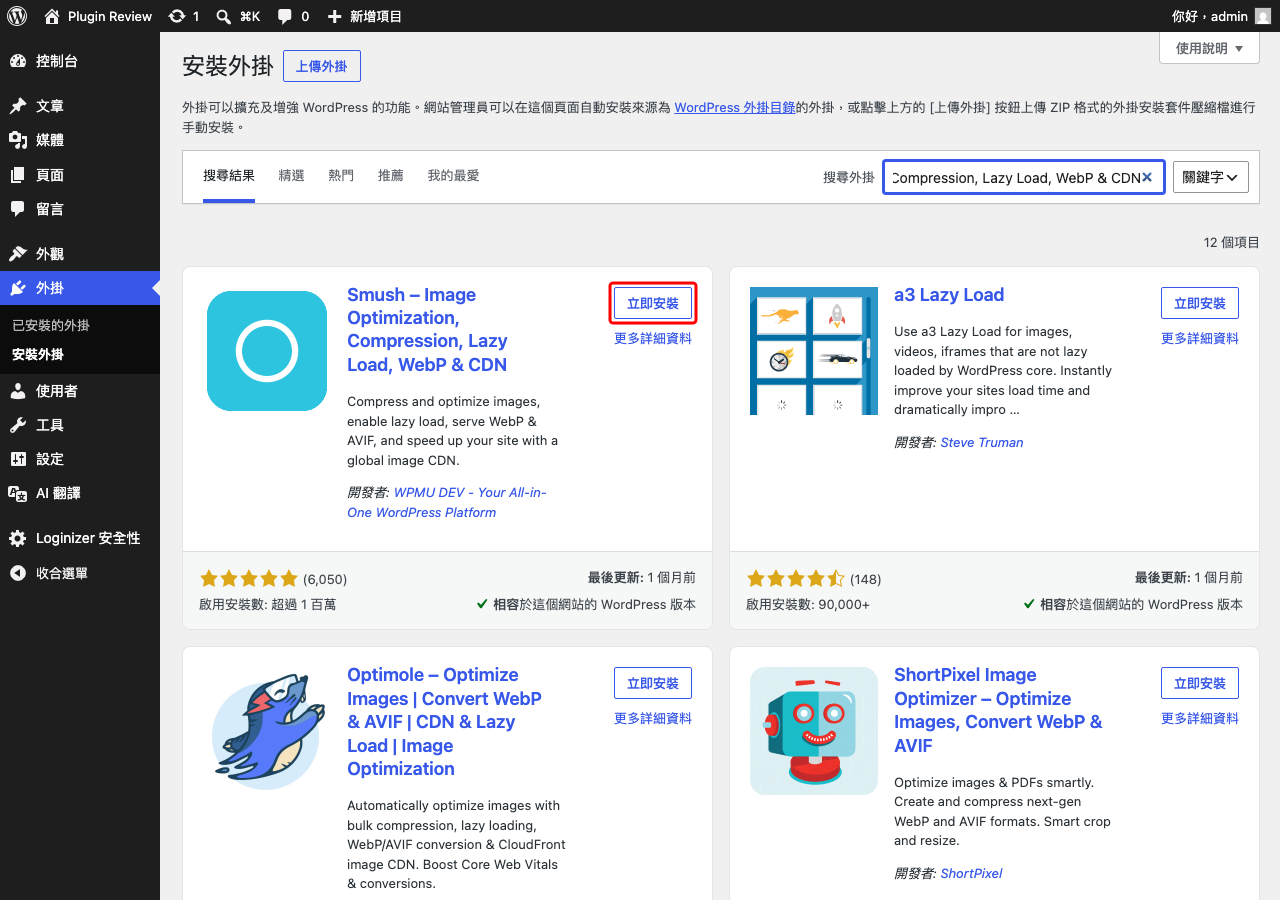
Task: Open the Smush plugin title link
Action: (x=428, y=330)
